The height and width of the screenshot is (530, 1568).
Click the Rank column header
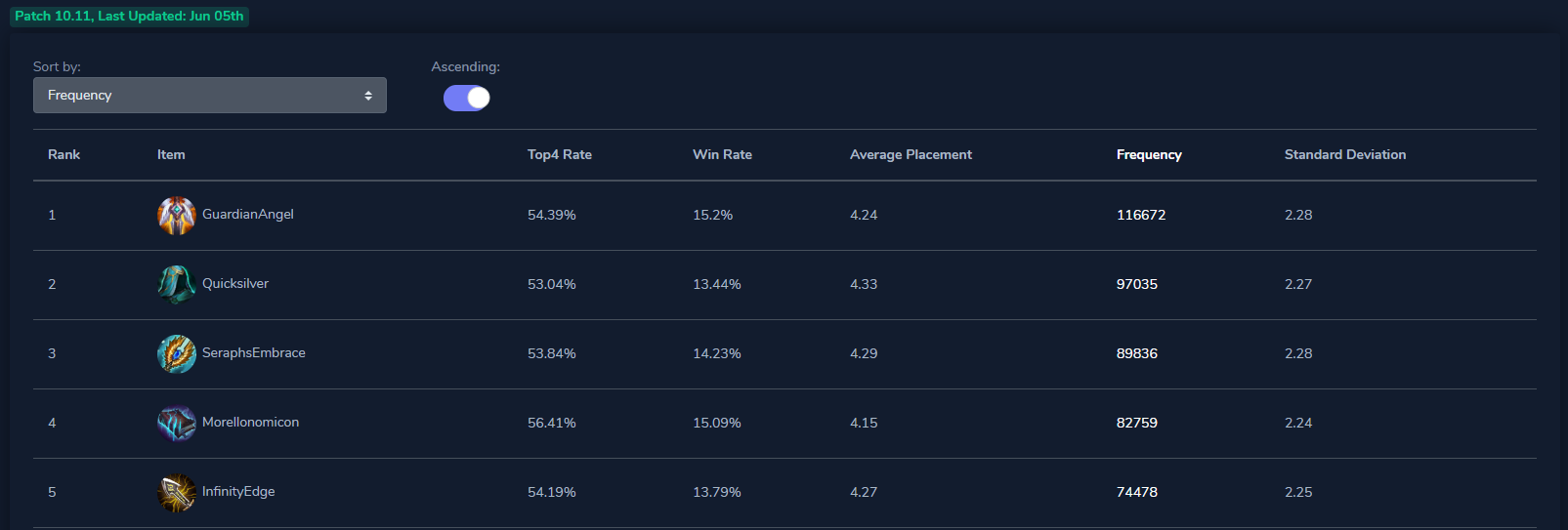pos(64,154)
